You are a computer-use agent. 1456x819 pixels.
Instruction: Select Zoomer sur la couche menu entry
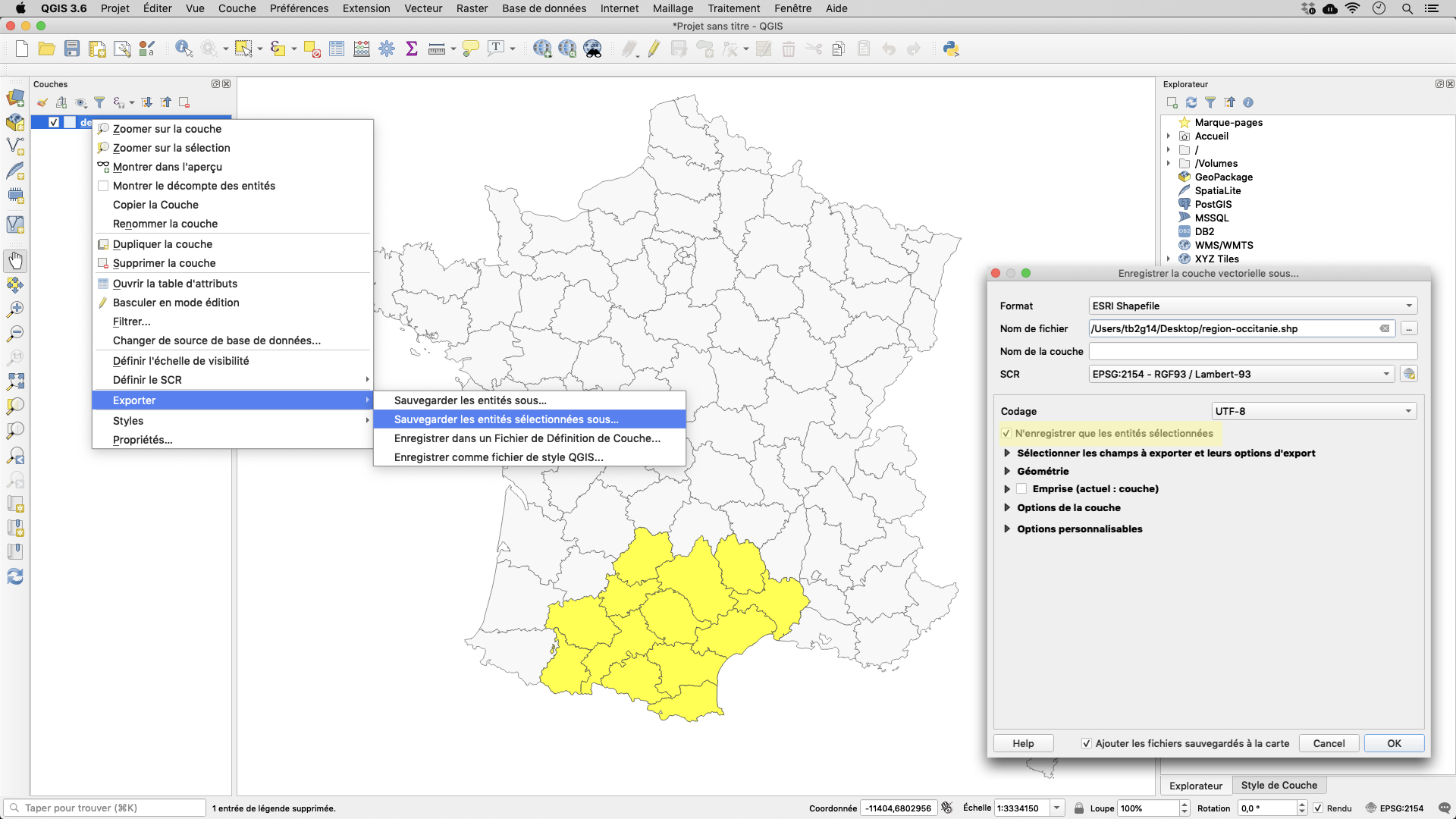tap(232, 129)
